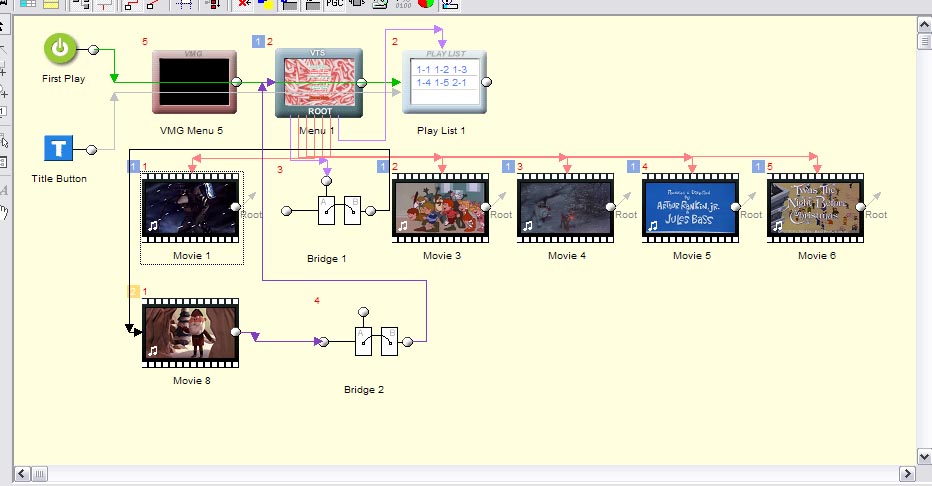This screenshot has width=932, height=486.
Task: Click the yellow VTS 2 badge above Movie 8
Action: click(133, 292)
